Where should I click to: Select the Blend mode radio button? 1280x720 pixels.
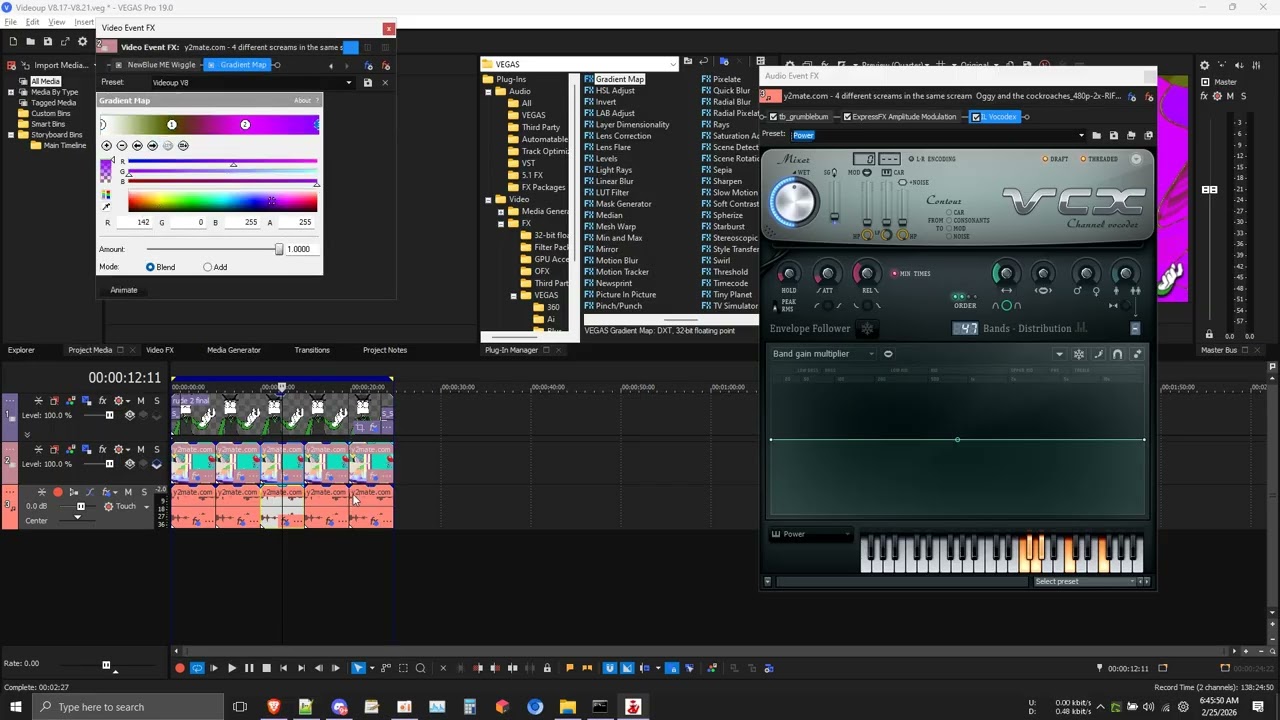[150, 267]
